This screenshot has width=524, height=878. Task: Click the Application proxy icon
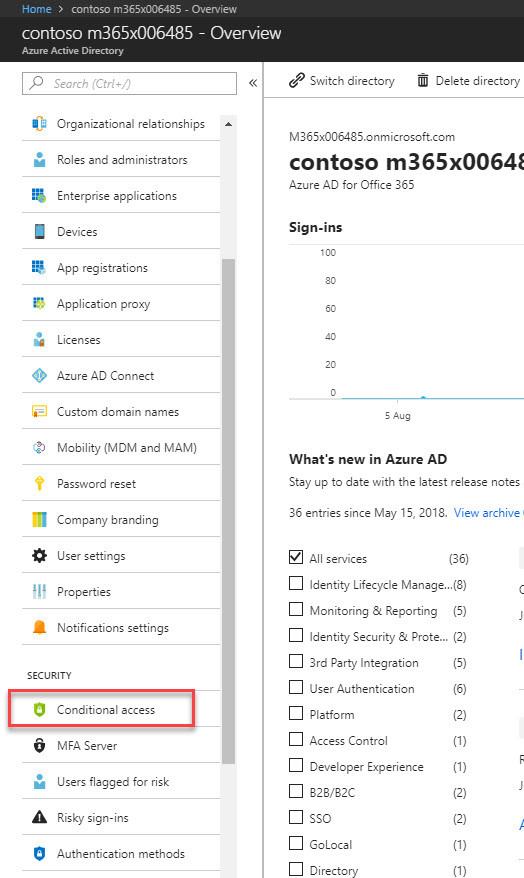coord(39,303)
